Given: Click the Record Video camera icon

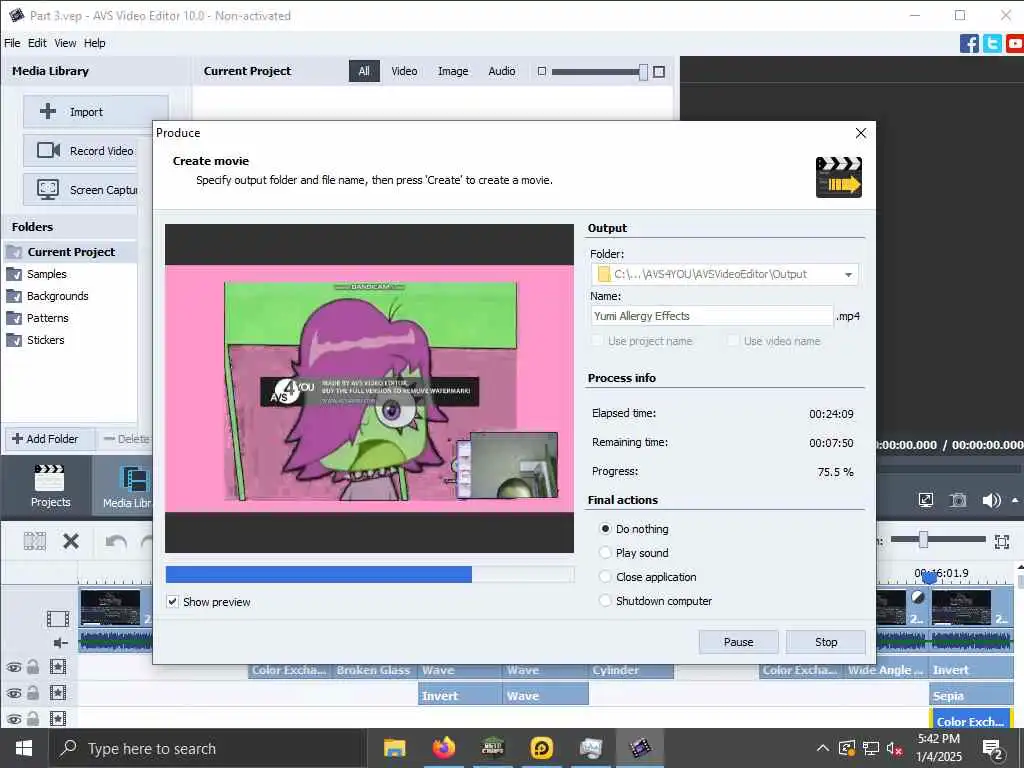Looking at the screenshot, I should pyautogui.click(x=48, y=150).
